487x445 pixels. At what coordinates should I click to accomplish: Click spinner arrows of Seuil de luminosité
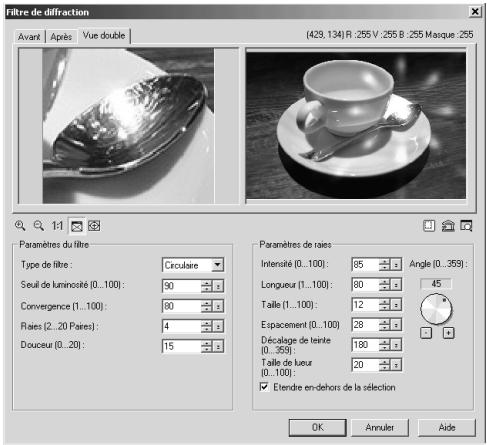point(207,286)
